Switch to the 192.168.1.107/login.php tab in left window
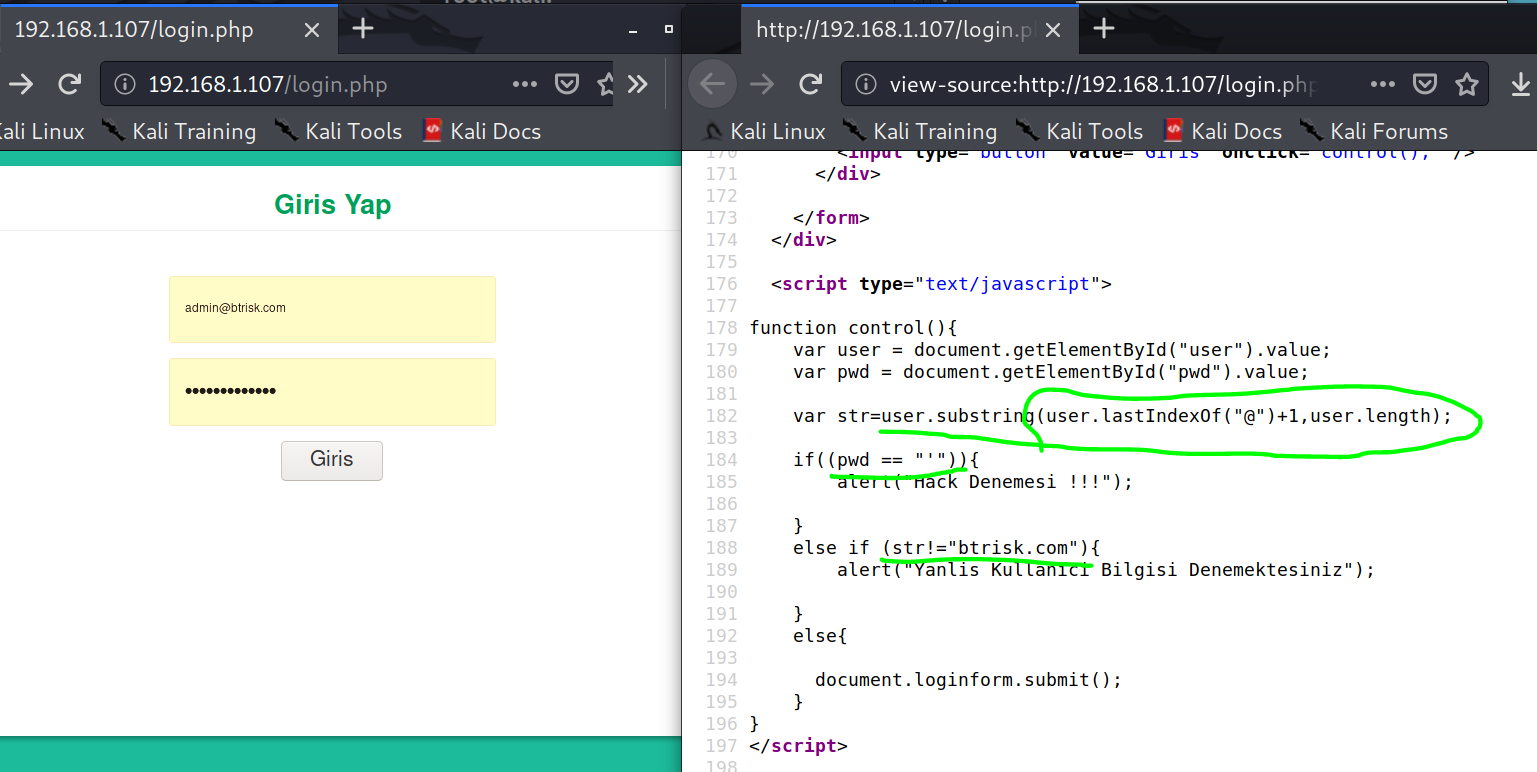 (x=135, y=30)
